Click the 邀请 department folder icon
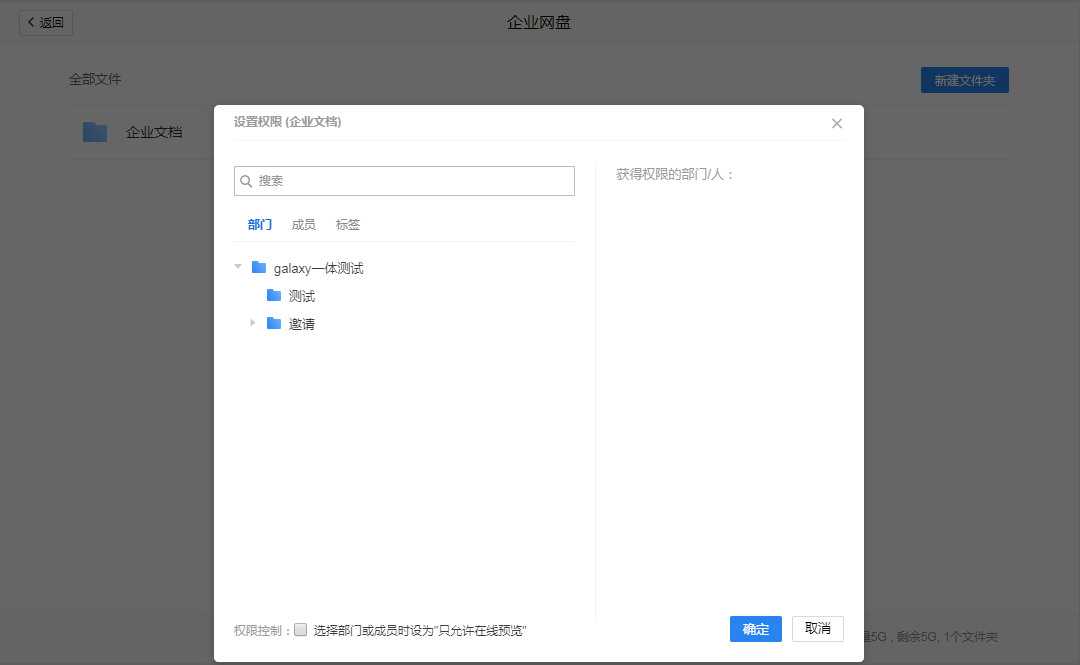 (x=274, y=324)
